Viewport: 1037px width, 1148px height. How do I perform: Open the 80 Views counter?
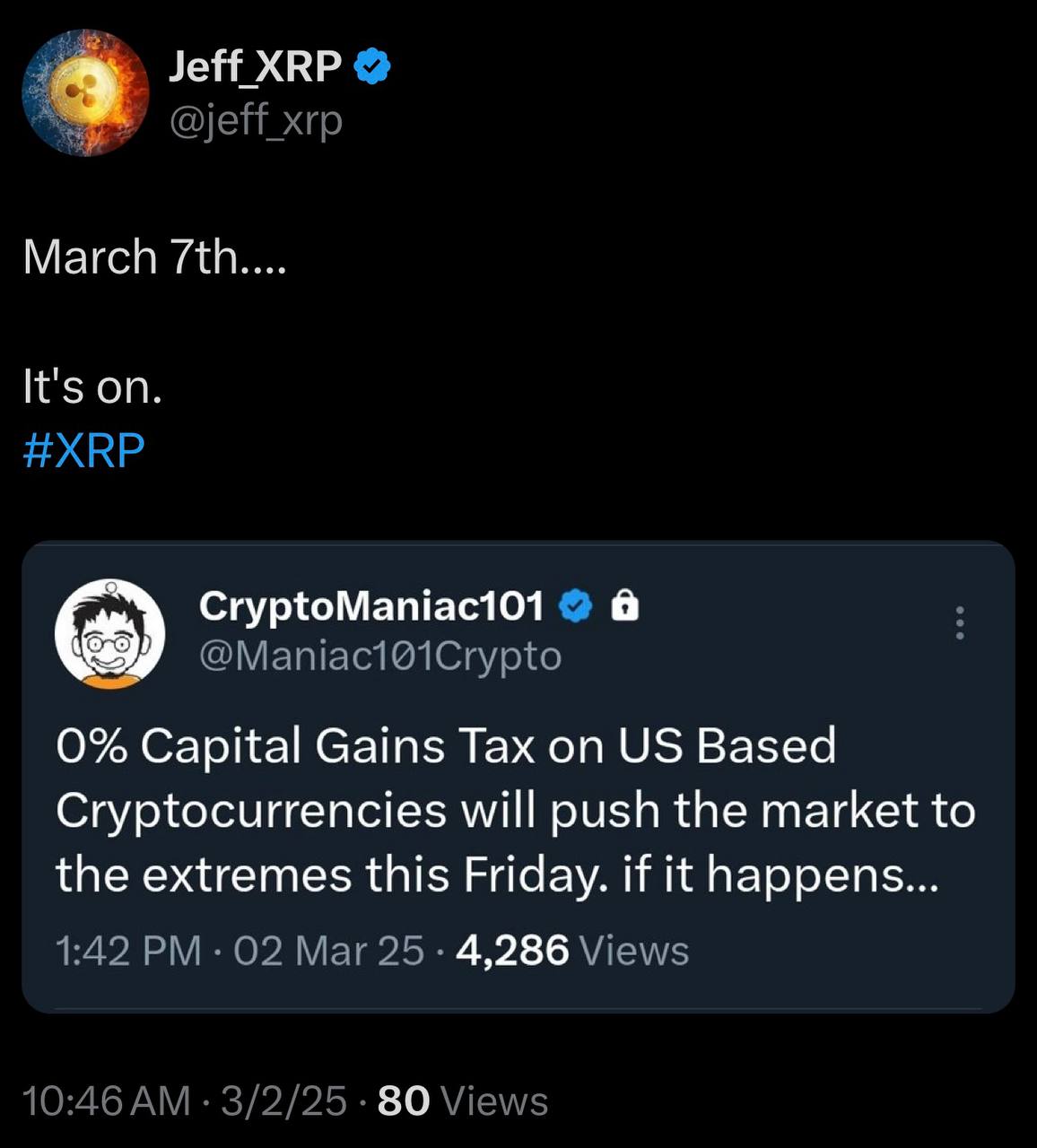[462, 1101]
